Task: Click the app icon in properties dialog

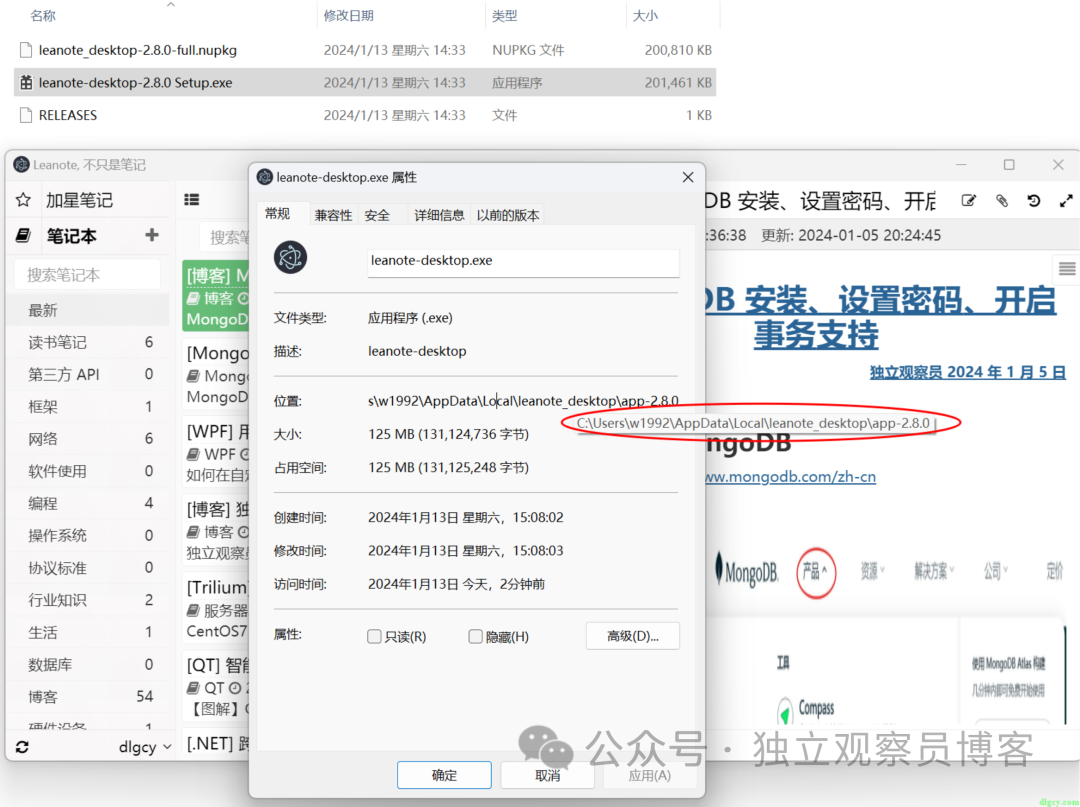Action: [x=291, y=258]
